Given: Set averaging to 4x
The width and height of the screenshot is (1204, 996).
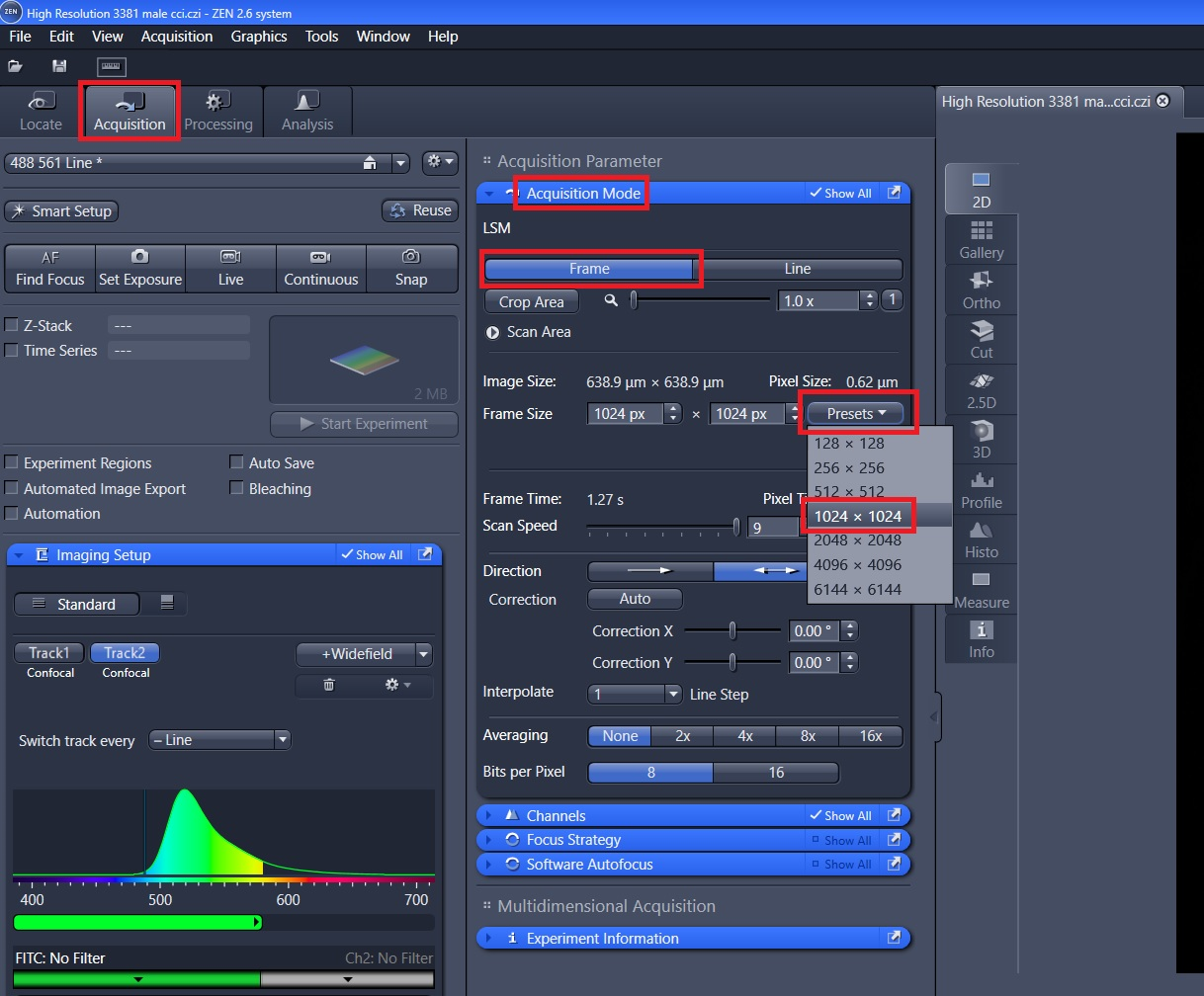Looking at the screenshot, I should coord(744,736).
